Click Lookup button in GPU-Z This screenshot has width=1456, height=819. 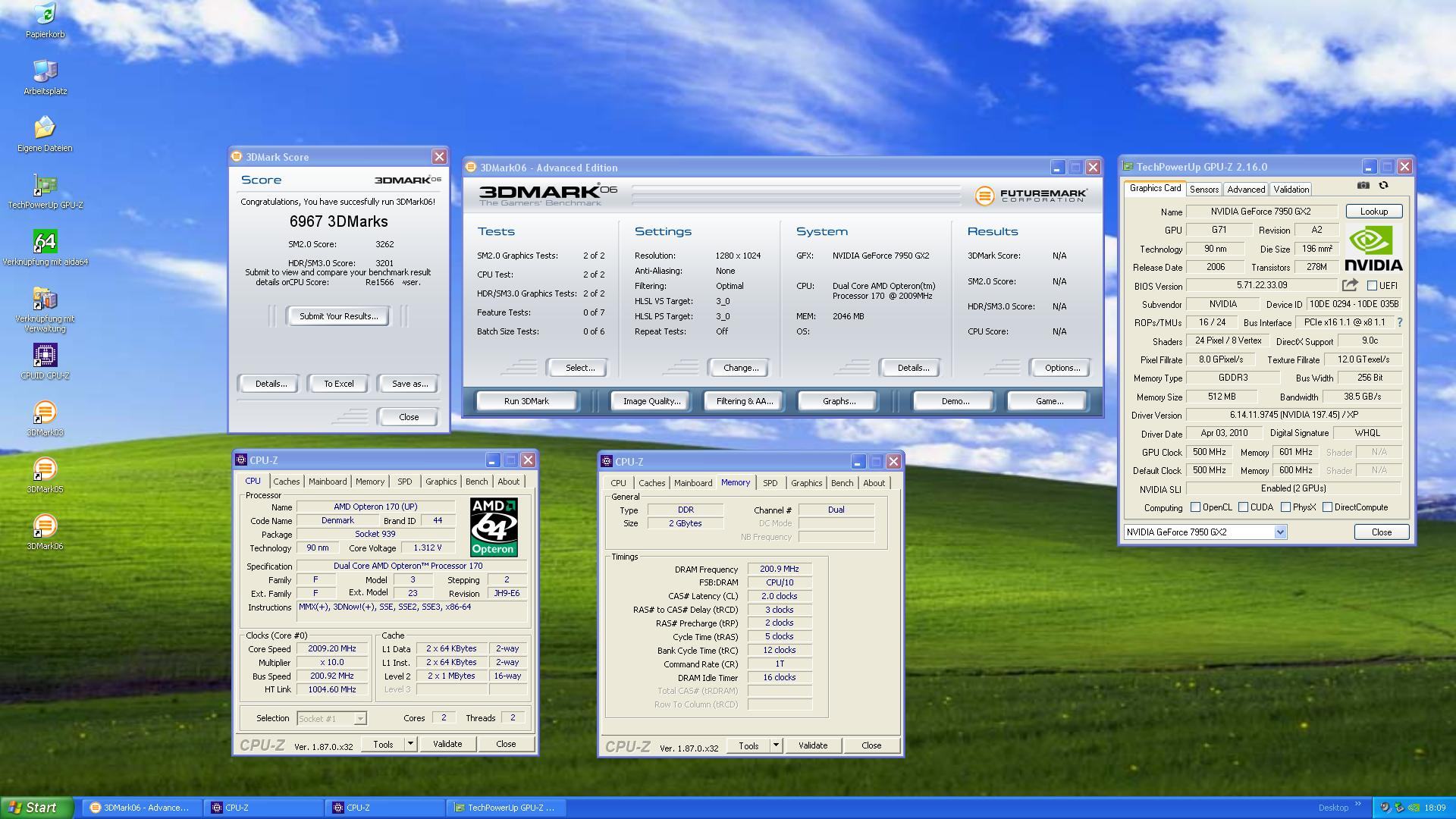[1373, 212]
